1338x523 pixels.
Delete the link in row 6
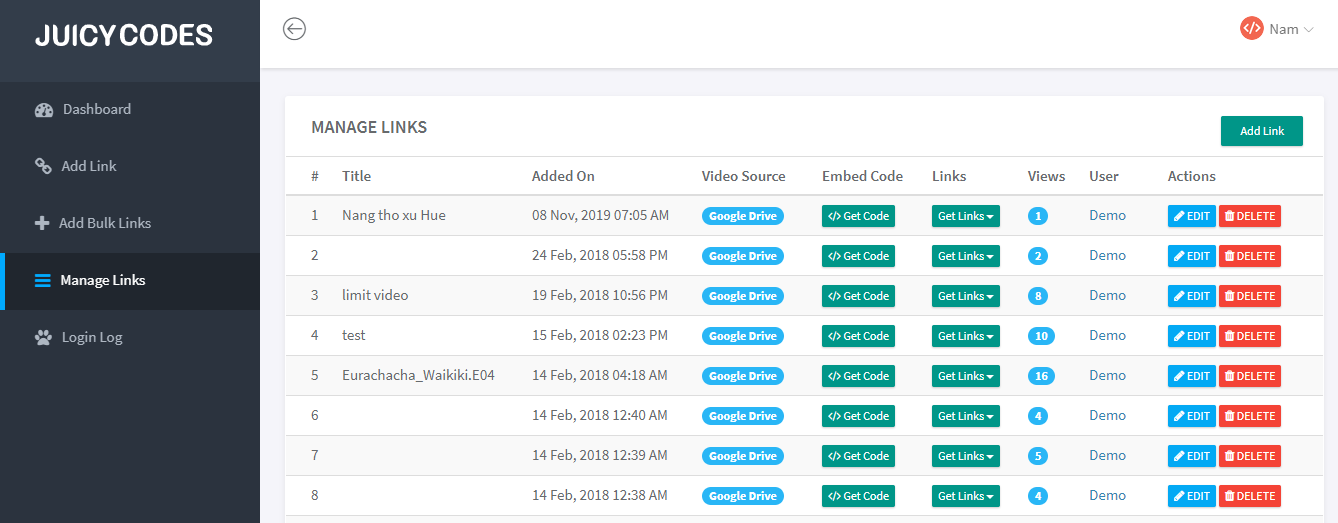coord(1250,416)
